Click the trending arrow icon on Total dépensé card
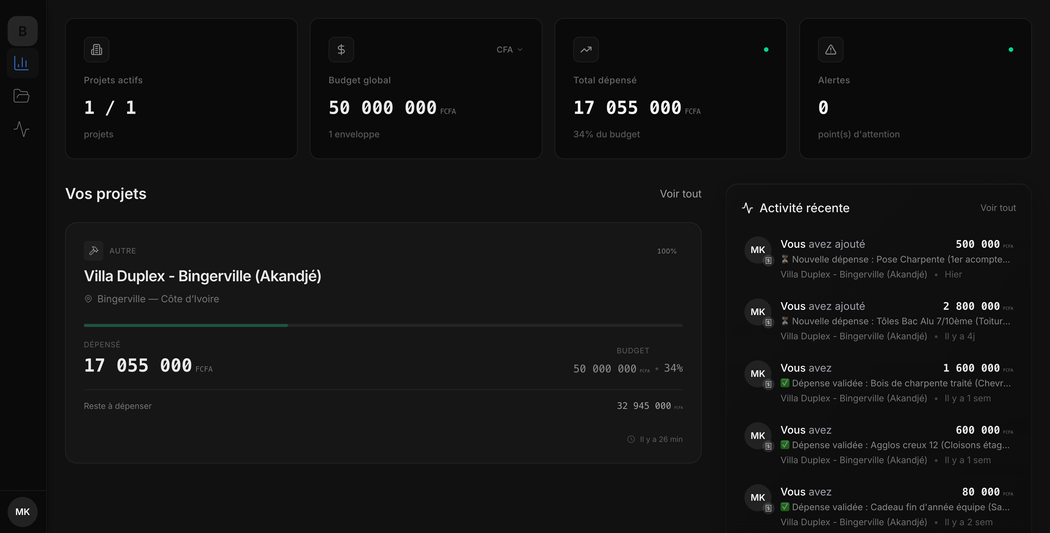The height and width of the screenshot is (533, 1050). point(586,50)
